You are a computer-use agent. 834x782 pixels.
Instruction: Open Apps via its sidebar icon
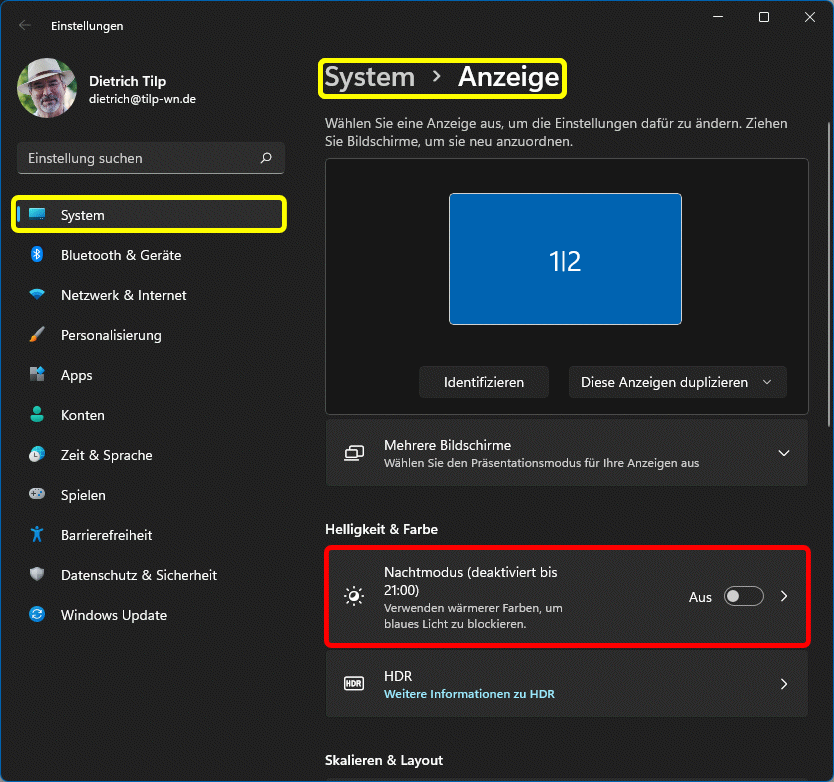click(37, 375)
